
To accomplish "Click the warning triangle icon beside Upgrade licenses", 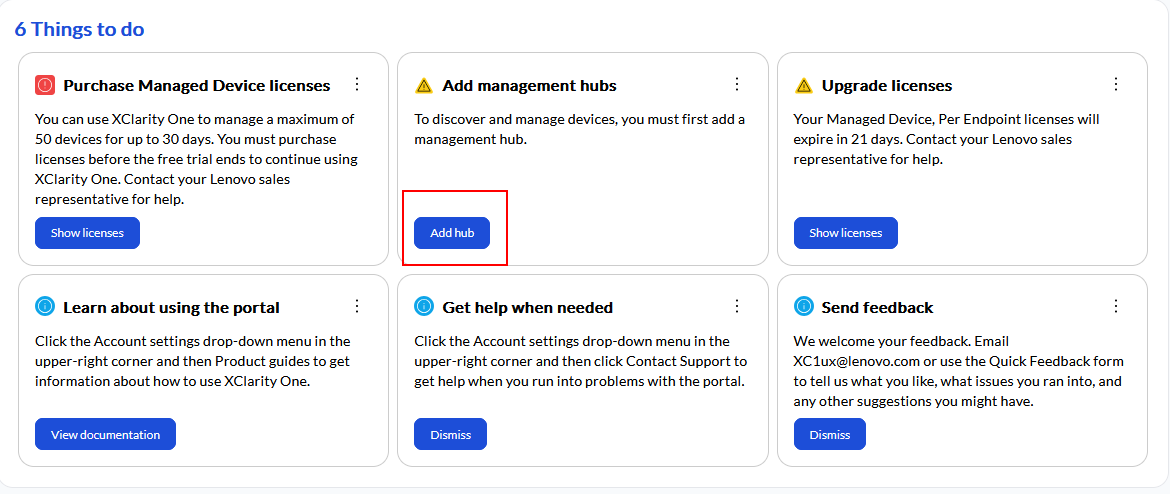I will coord(803,86).
